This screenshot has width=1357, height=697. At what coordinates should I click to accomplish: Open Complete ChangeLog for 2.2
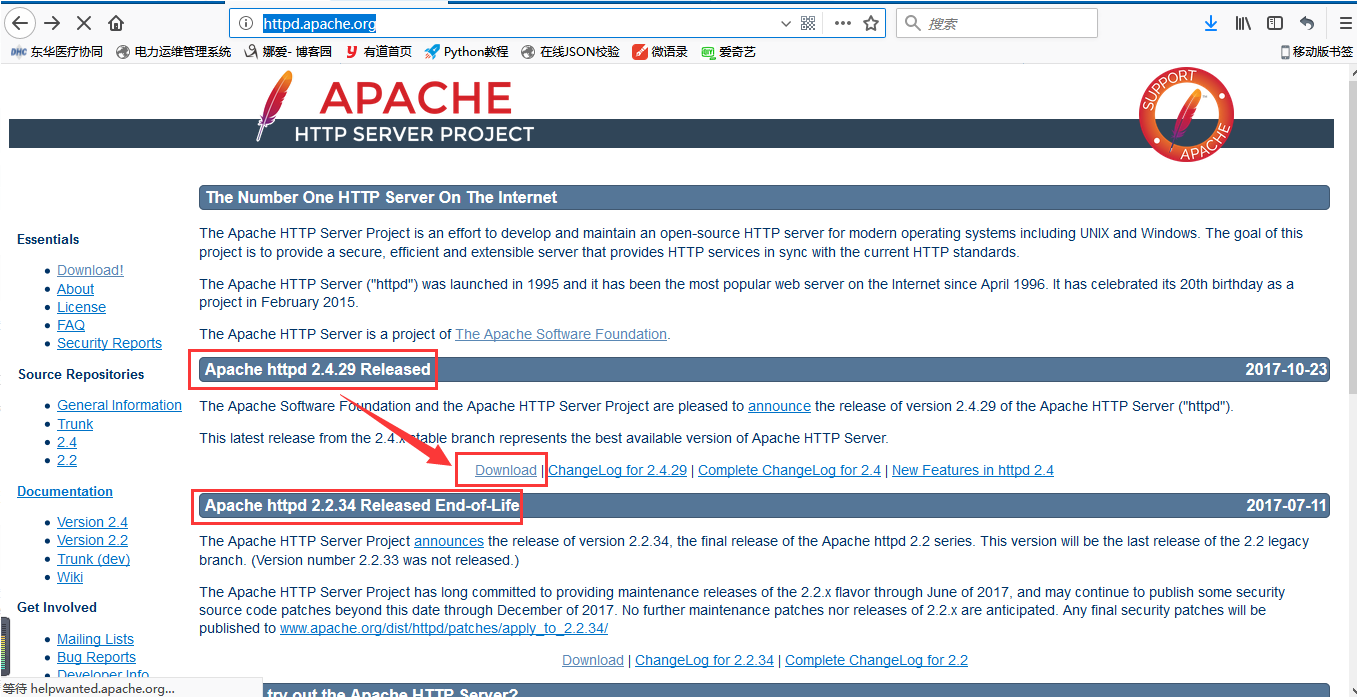876,660
